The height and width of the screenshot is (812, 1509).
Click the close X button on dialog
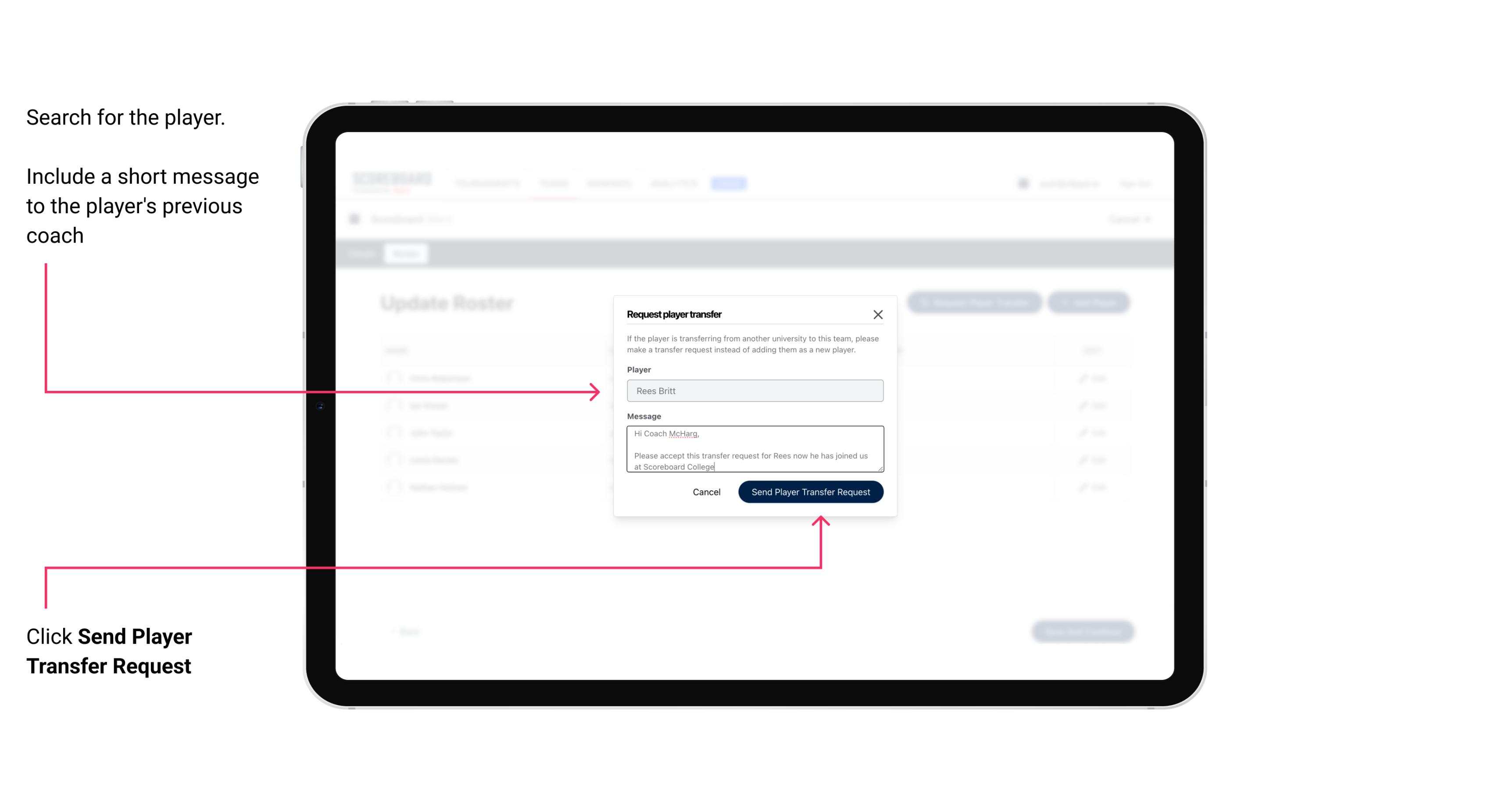pos(878,314)
